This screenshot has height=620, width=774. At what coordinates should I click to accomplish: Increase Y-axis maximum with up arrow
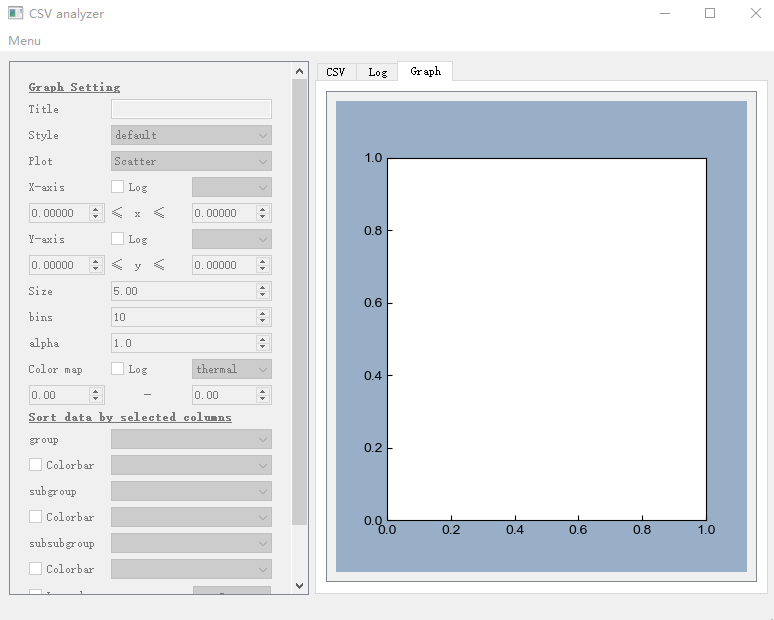[263, 261]
